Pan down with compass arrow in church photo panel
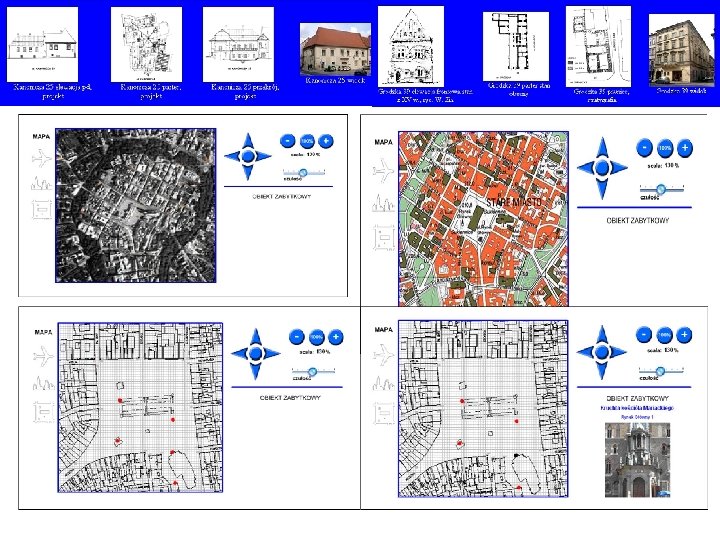This screenshot has height=540, width=720. pyautogui.click(x=602, y=370)
